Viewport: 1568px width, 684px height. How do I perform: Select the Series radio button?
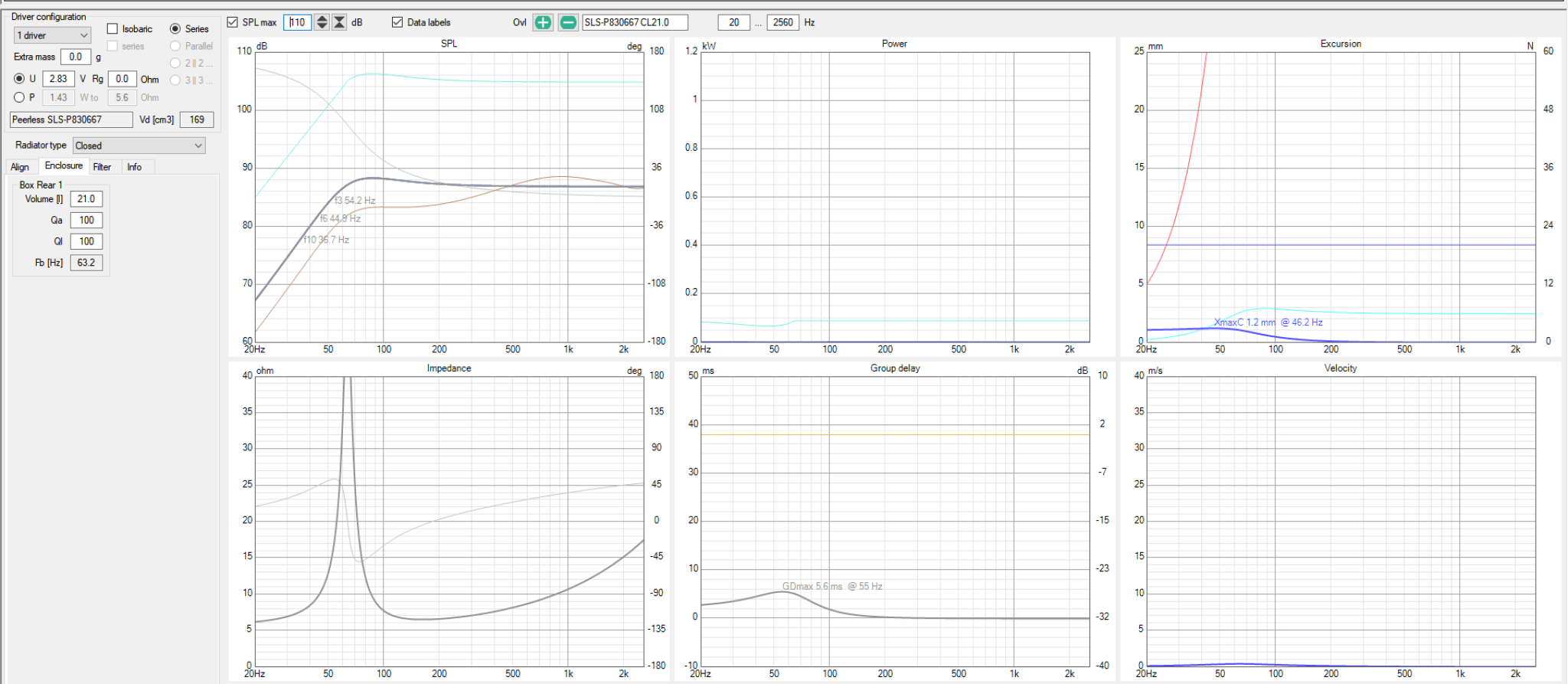tap(175, 28)
